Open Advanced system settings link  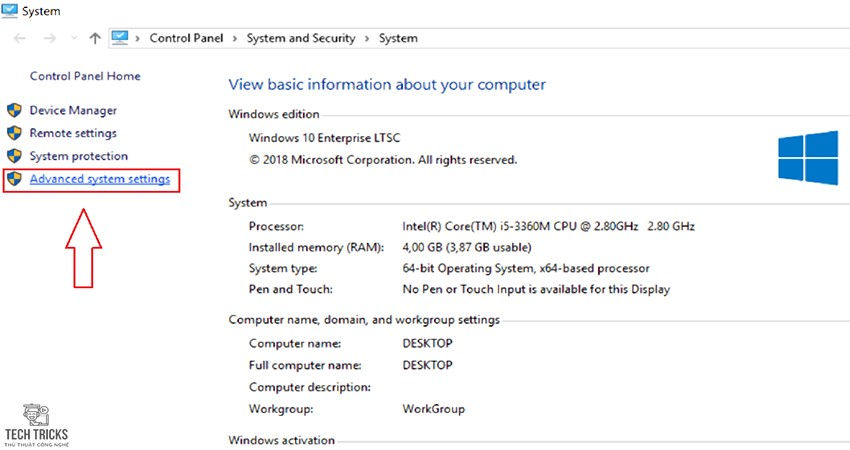(x=100, y=179)
